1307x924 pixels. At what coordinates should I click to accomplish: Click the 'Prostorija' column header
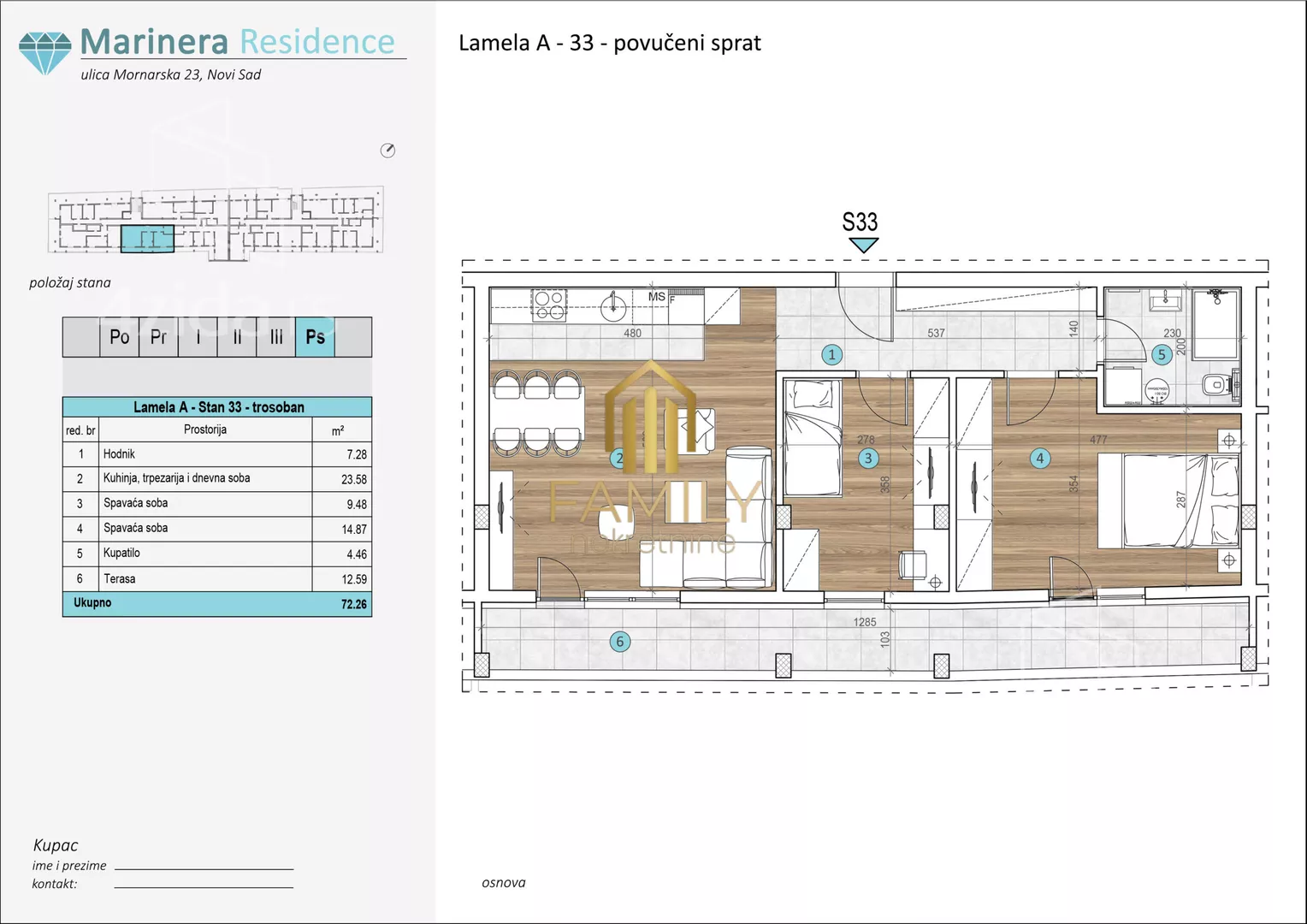click(x=205, y=429)
